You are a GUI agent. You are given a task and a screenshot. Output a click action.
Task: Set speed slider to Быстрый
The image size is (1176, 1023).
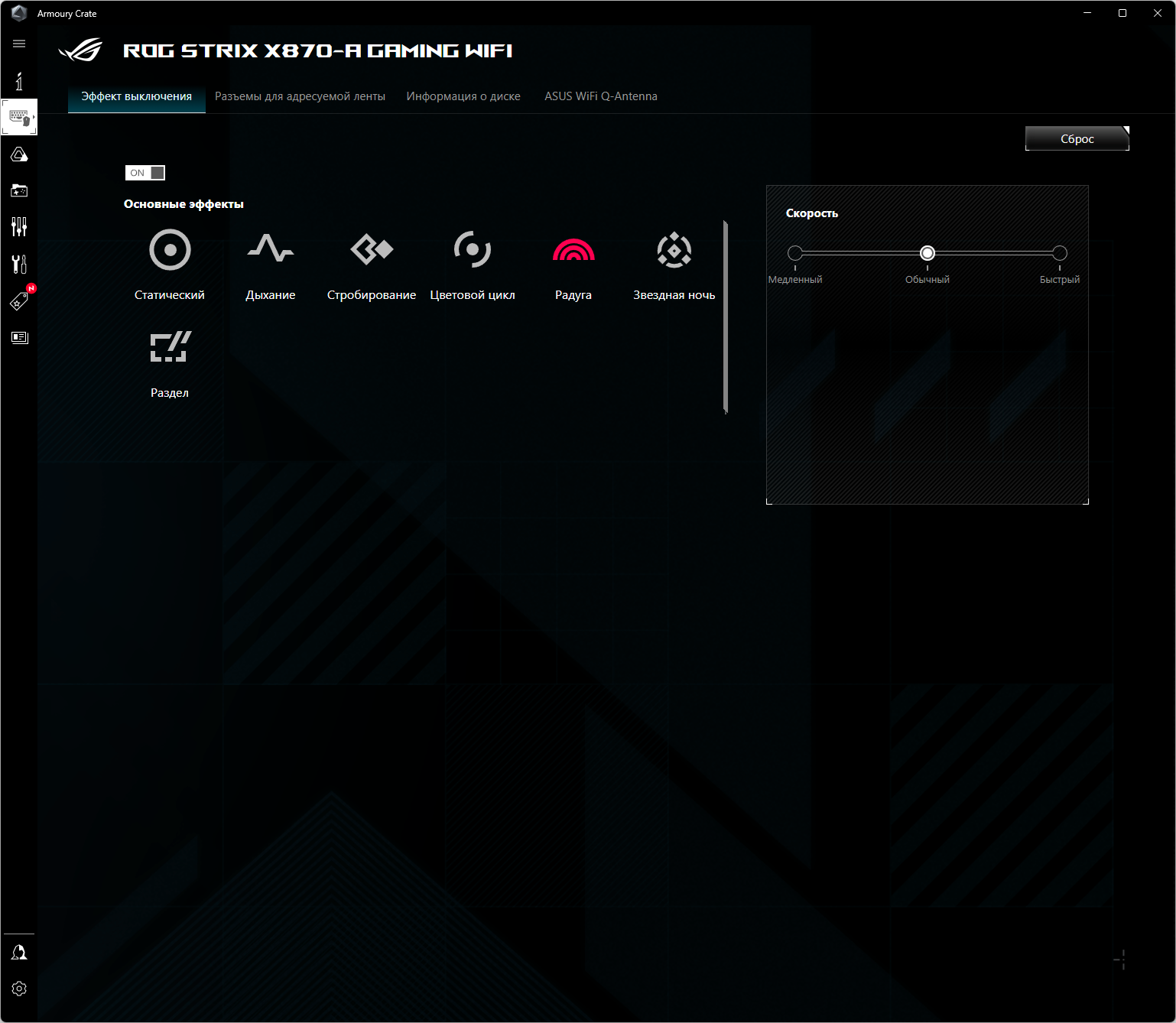(x=1060, y=253)
